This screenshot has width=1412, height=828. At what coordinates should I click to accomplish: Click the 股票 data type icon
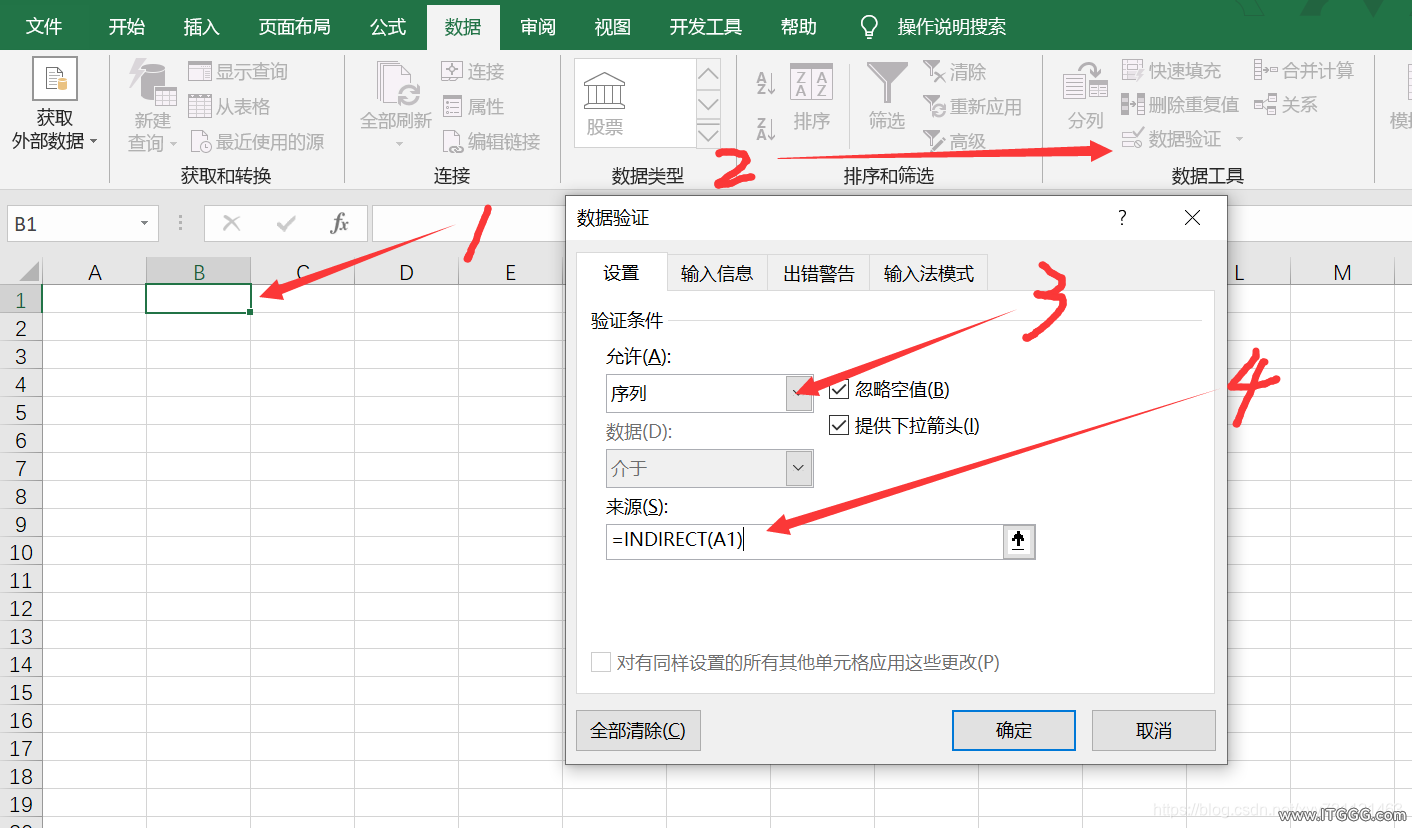605,94
